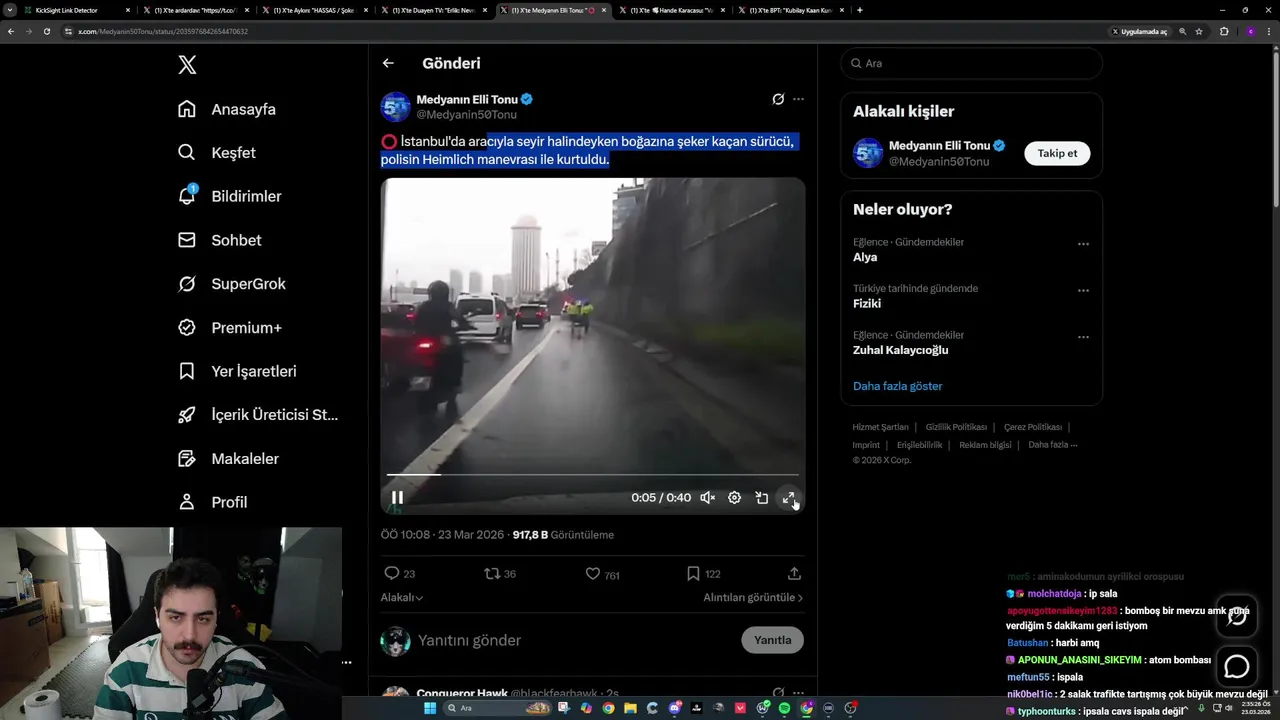Open the Windows Start menu
This screenshot has width=1280, height=720.
point(430,708)
